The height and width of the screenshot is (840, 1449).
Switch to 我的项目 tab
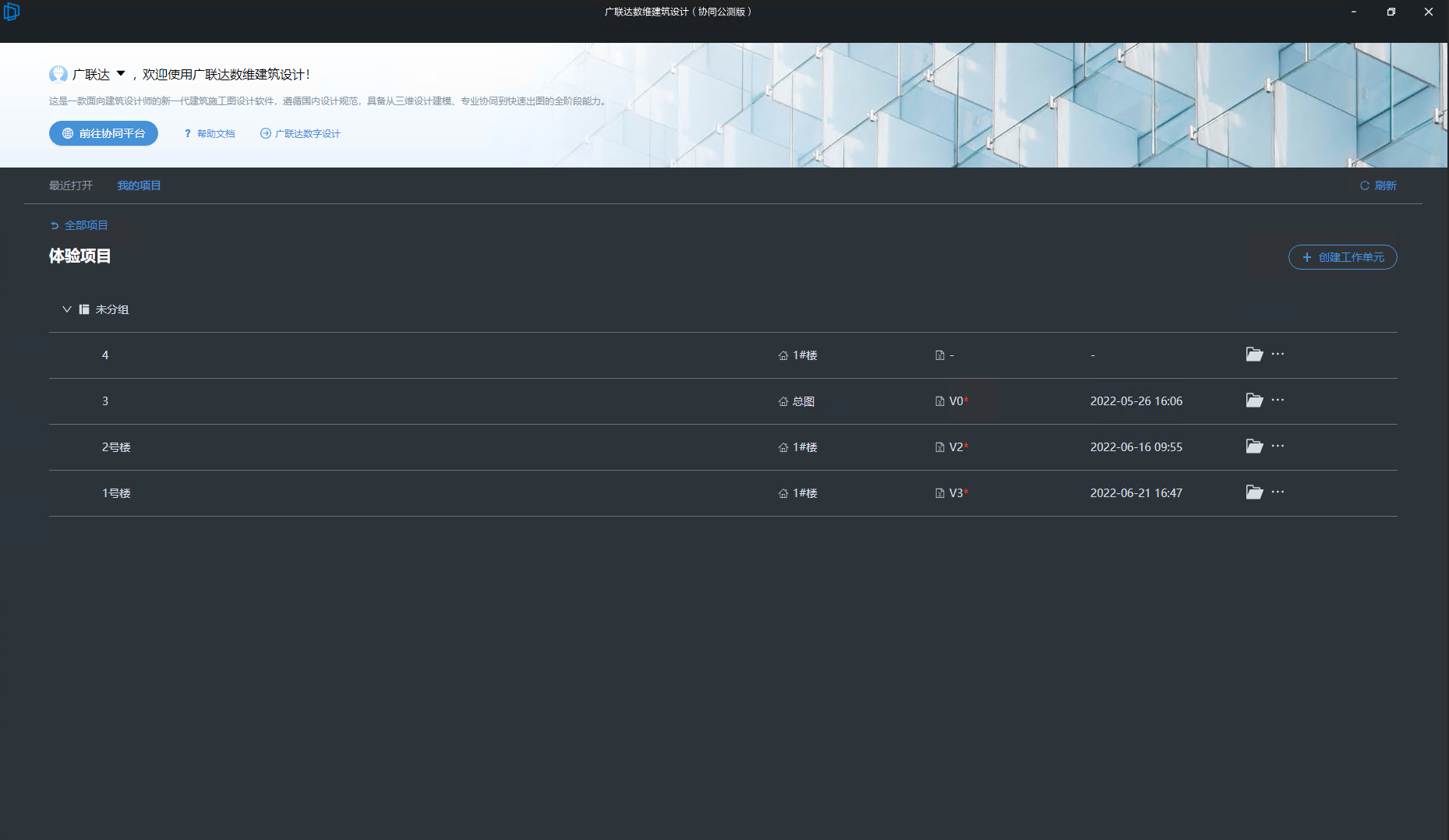point(139,185)
